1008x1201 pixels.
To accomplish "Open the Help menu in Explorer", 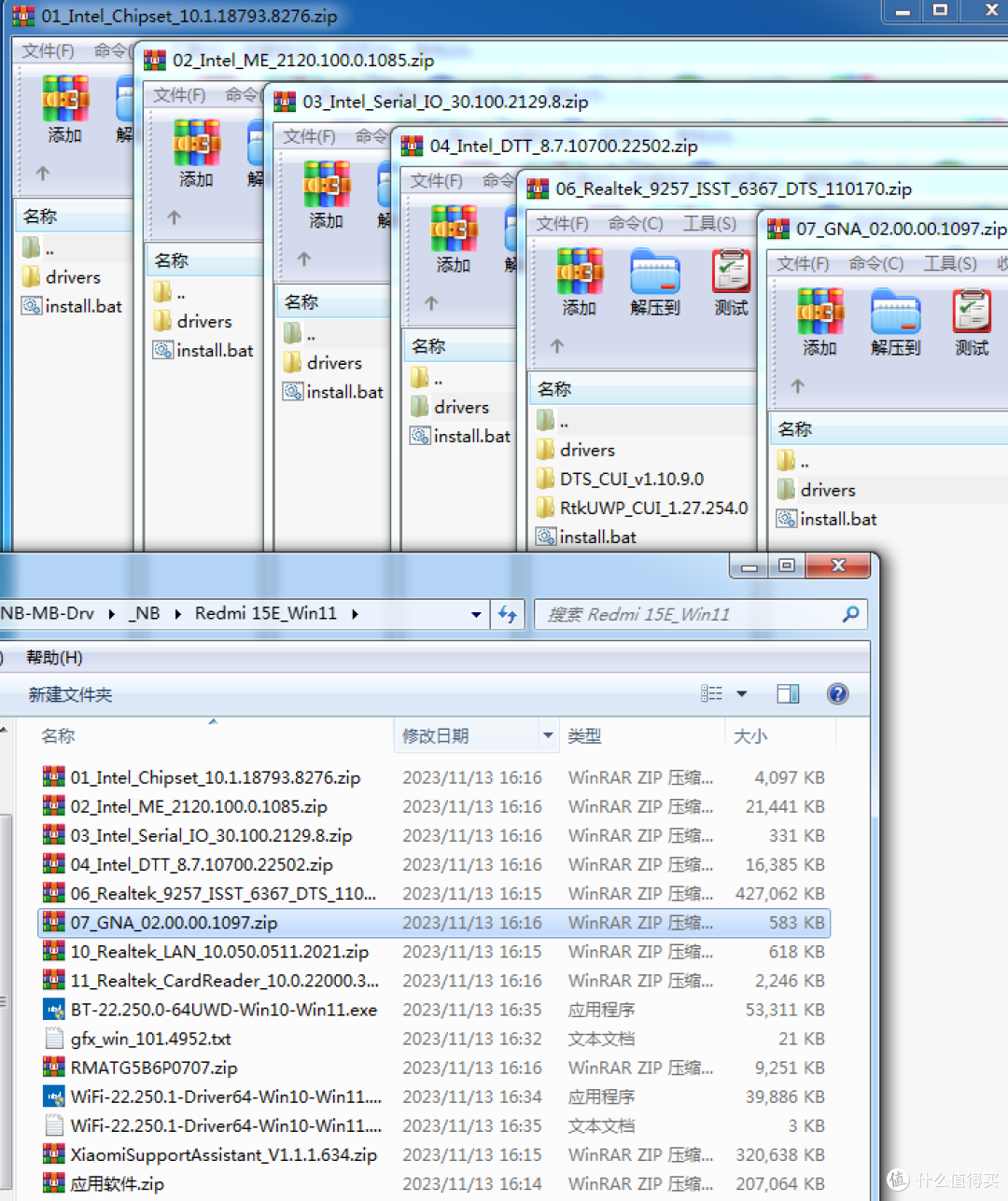I will click(54, 657).
